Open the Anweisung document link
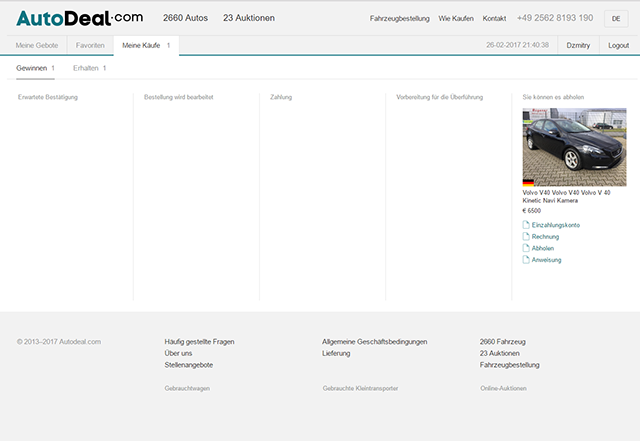 click(x=546, y=260)
